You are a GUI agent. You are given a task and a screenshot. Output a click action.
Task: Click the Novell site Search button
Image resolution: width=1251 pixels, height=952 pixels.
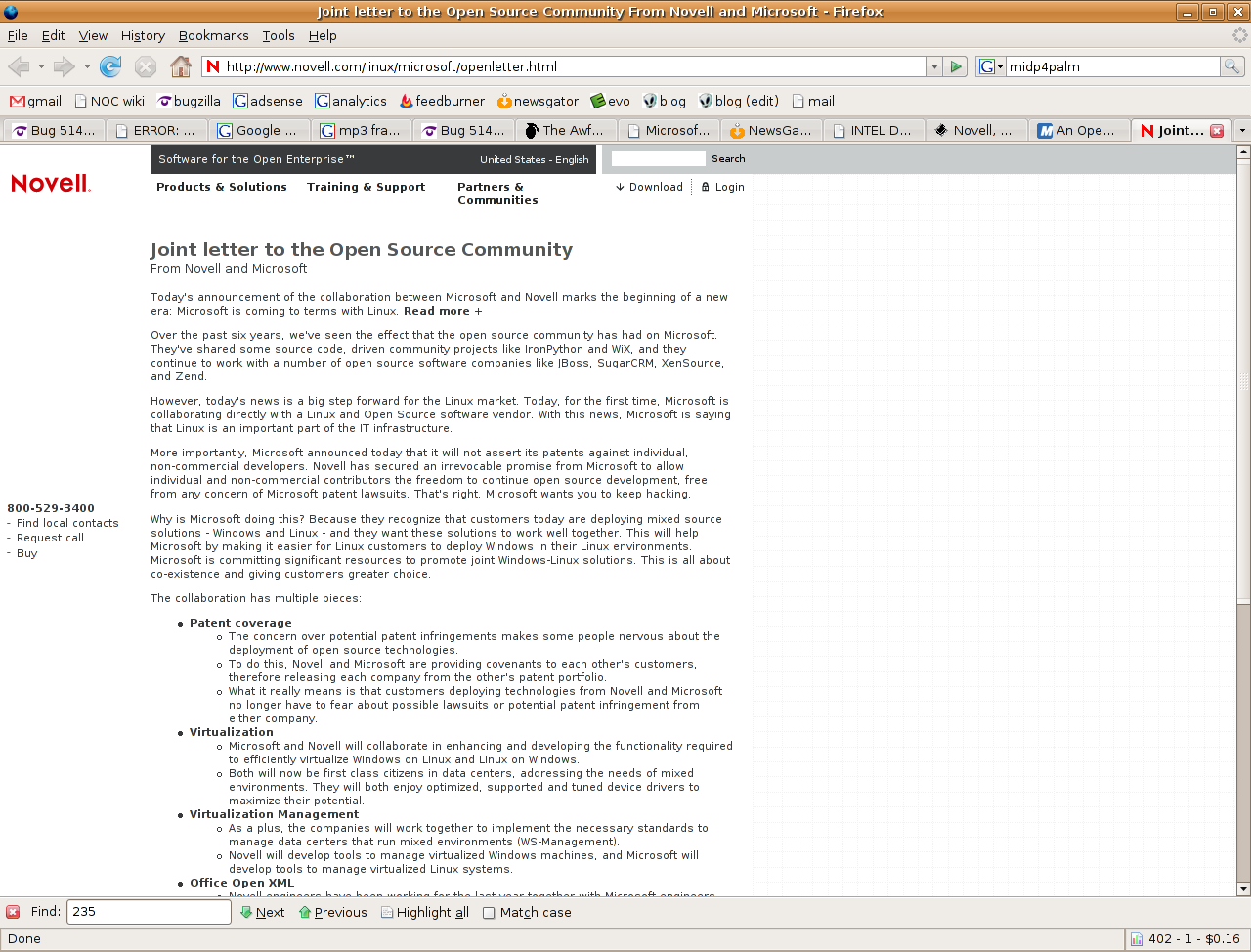[x=728, y=159]
